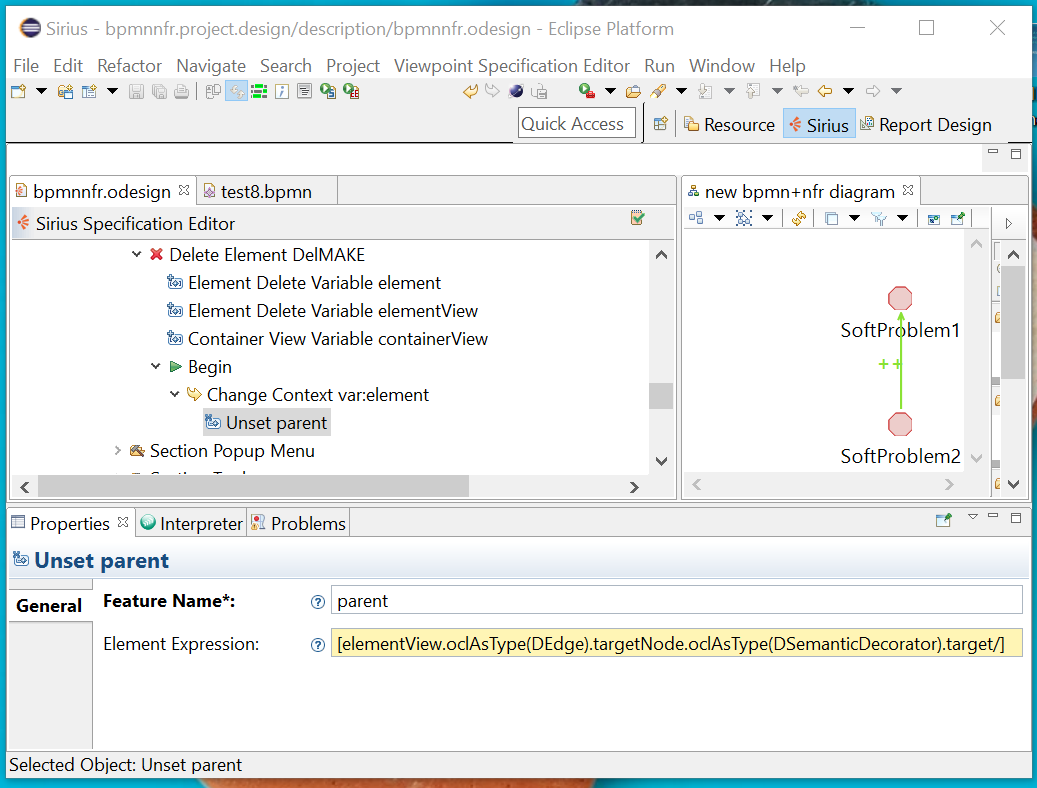Switch to the Resource perspective
The image size is (1037, 788).
[729, 124]
